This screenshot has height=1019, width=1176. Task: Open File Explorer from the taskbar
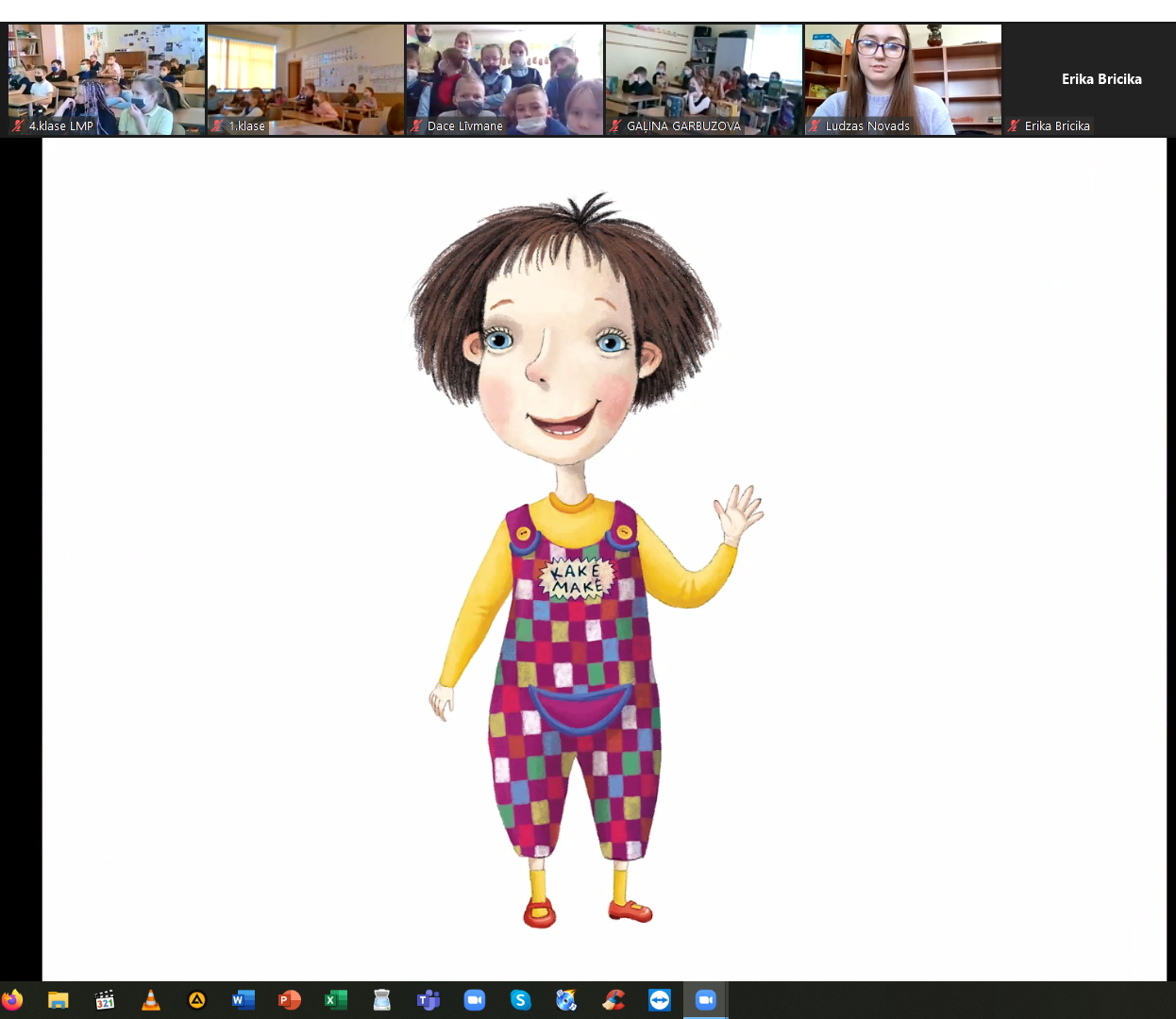(59, 1000)
